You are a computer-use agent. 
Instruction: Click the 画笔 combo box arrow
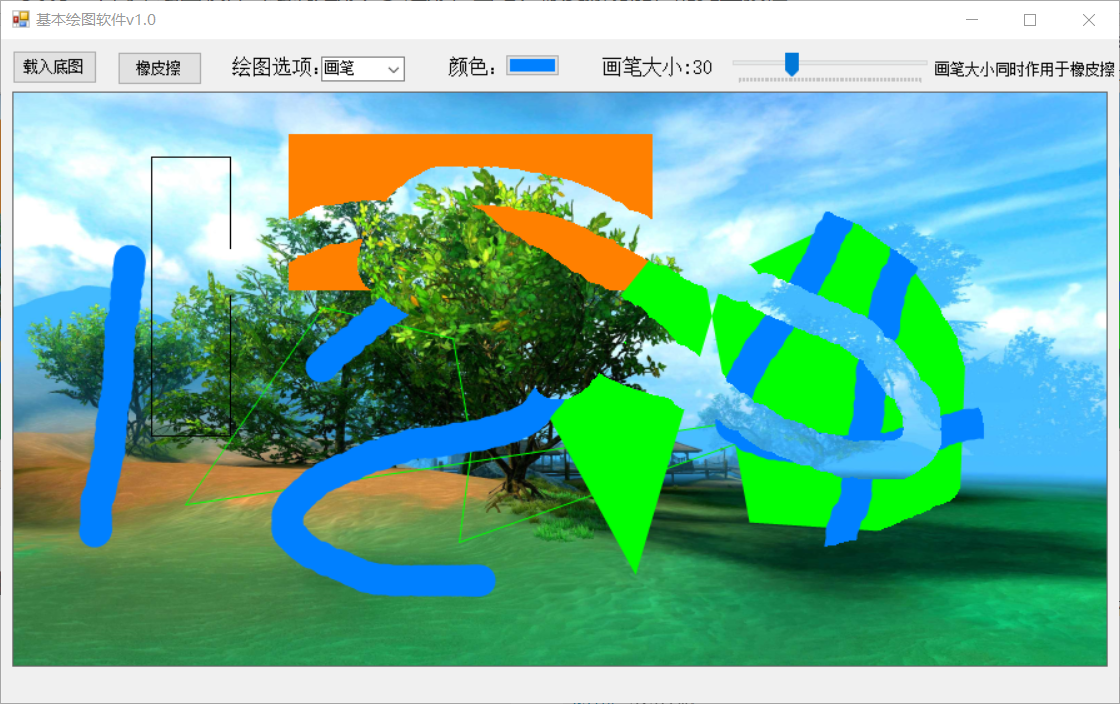coord(396,68)
